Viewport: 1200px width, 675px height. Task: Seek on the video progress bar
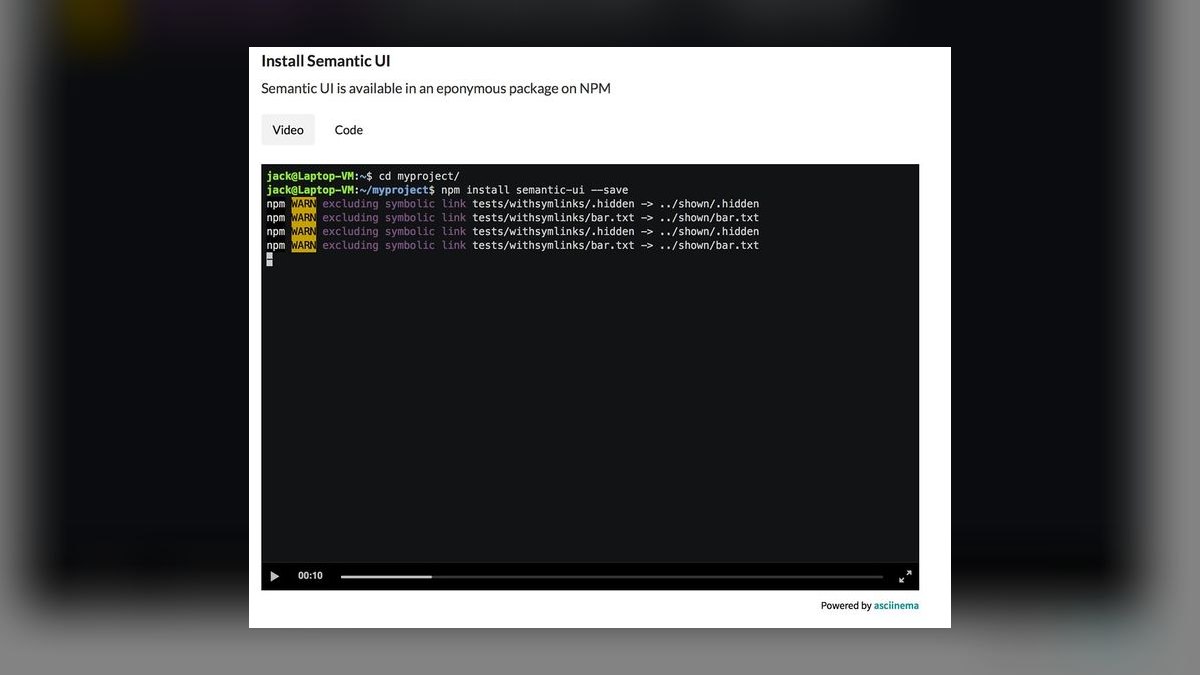pyautogui.click(x=612, y=576)
